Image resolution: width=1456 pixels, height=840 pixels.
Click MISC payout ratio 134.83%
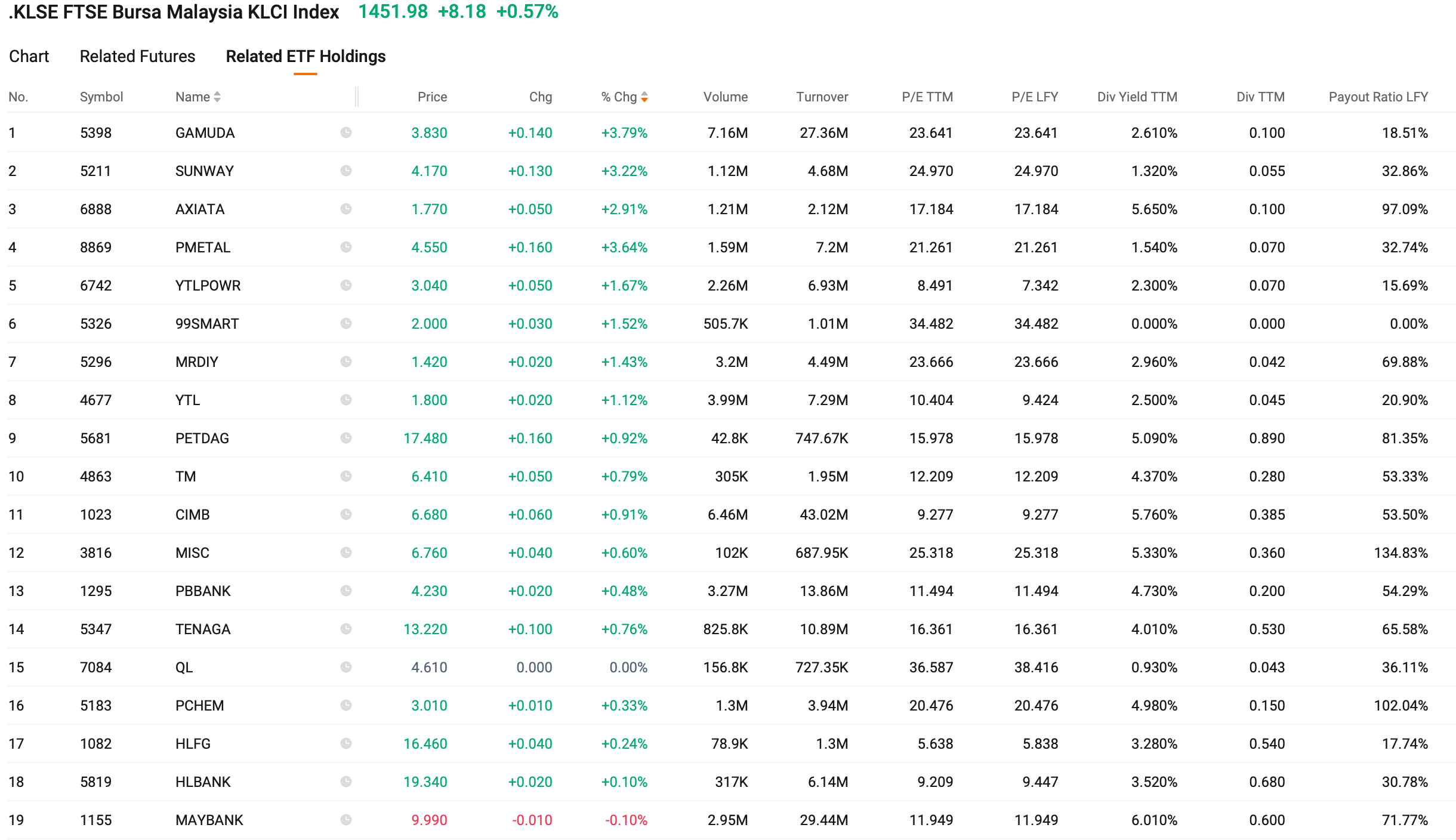(1401, 552)
